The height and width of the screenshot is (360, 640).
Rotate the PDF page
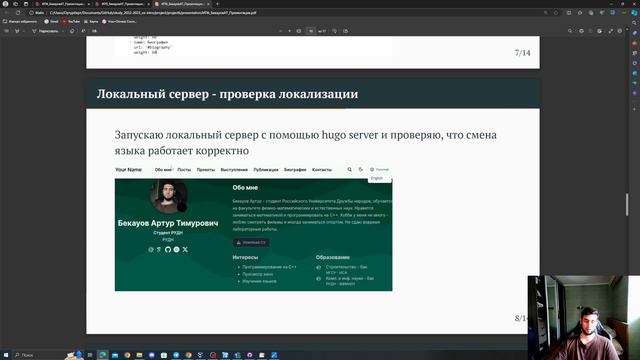click(x=334, y=31)
